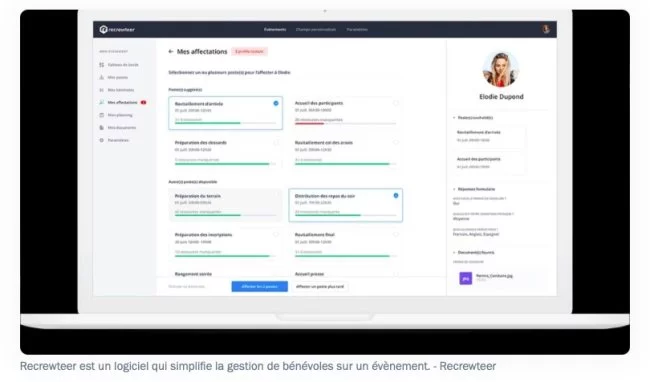Click the blue Affecter les 2 postes button
Image resolution: width=650 pixels, height=382 pixels.
pos(260,286)
